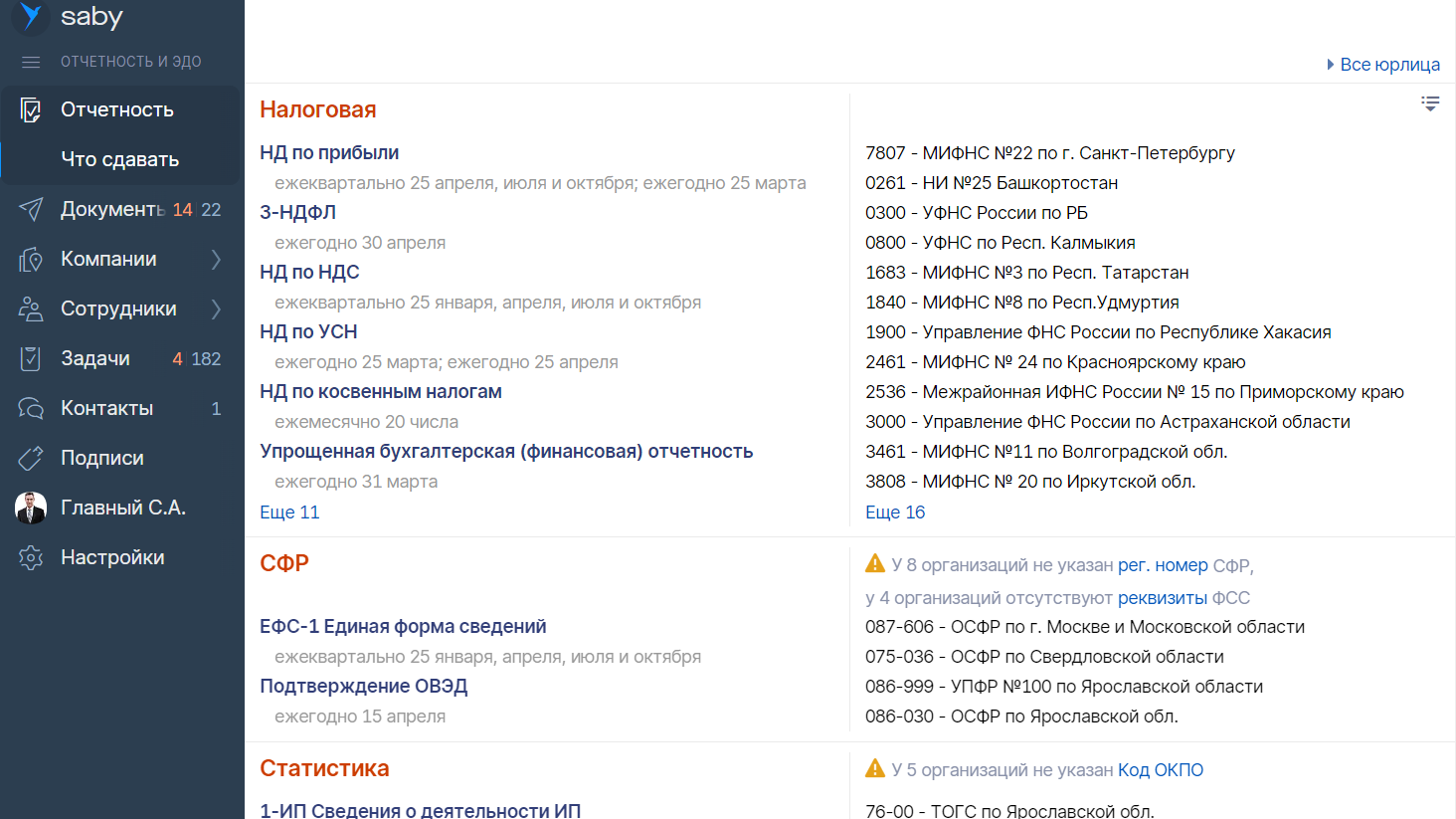Click the Документы paper plane icon
1456x819 pixels.
pos(31,209)
